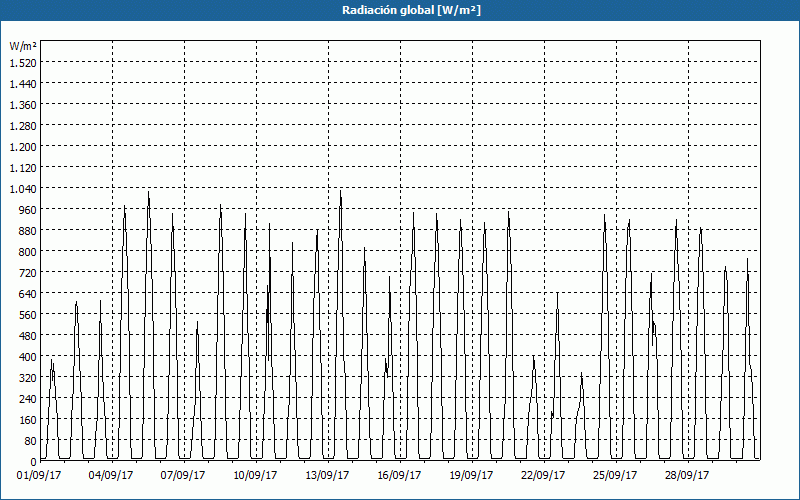Click the 160 y-axis value

(28, 420)
